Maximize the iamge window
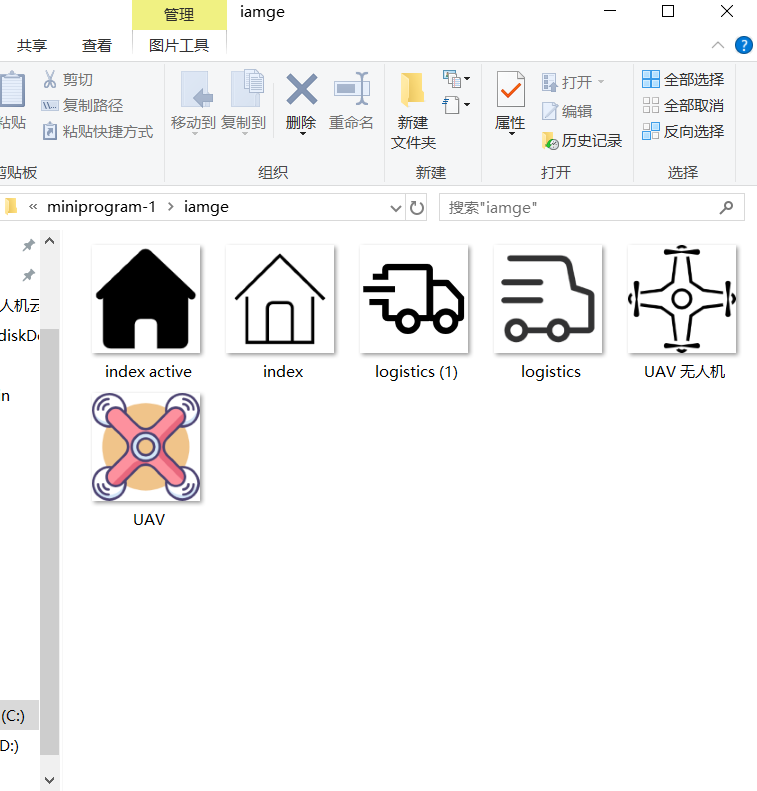The height and width of the screenshot is (791, 757). point(668,11)
